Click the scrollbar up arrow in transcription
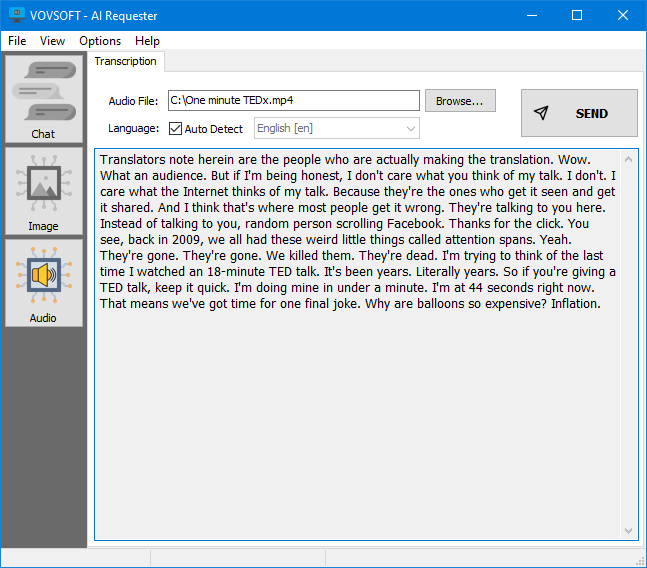The width and height of the screenshot is (647, 568). point(629,158)
